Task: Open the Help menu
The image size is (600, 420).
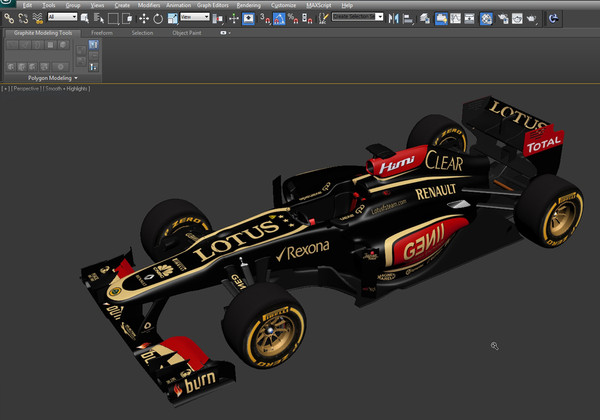Action: [347, 5]
